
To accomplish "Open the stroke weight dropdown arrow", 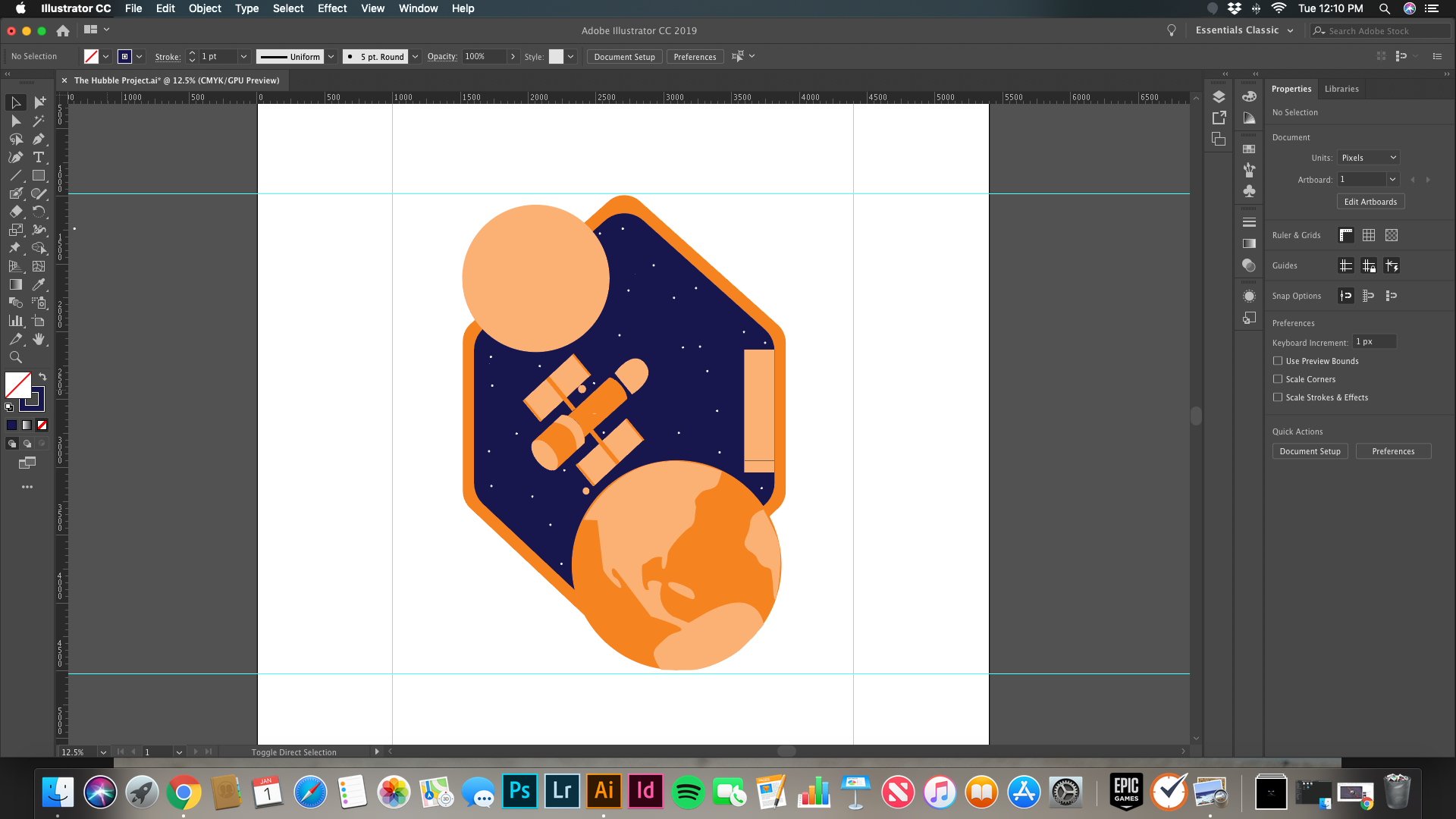I will [243, 57].
